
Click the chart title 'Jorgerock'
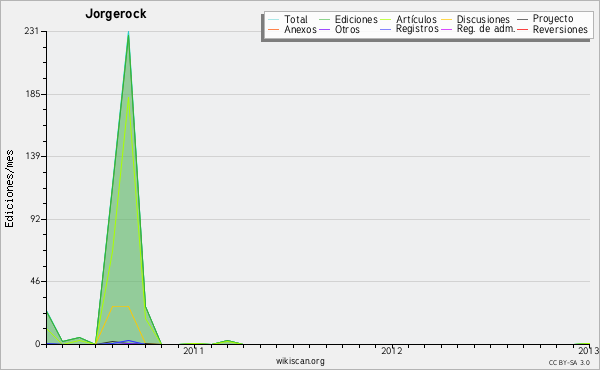pos(116,14)
